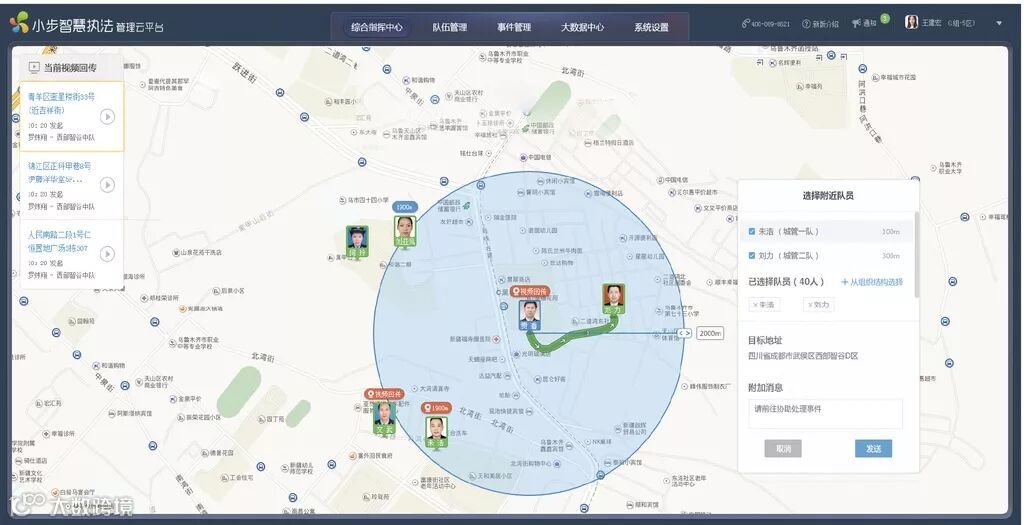Image resolution: width=1024 pixels, height=525 pixels.
Task: Click 视频回传 badge above bottom-left officer
Action: [385, 394]
